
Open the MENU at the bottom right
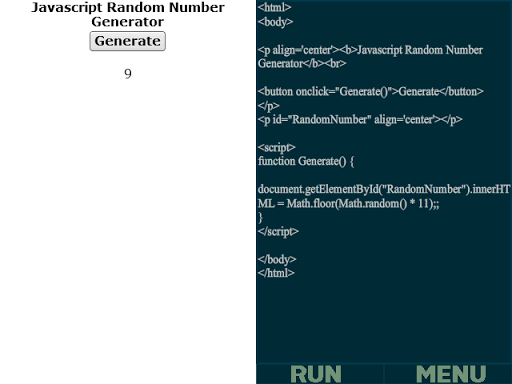(x=451, y=374)
